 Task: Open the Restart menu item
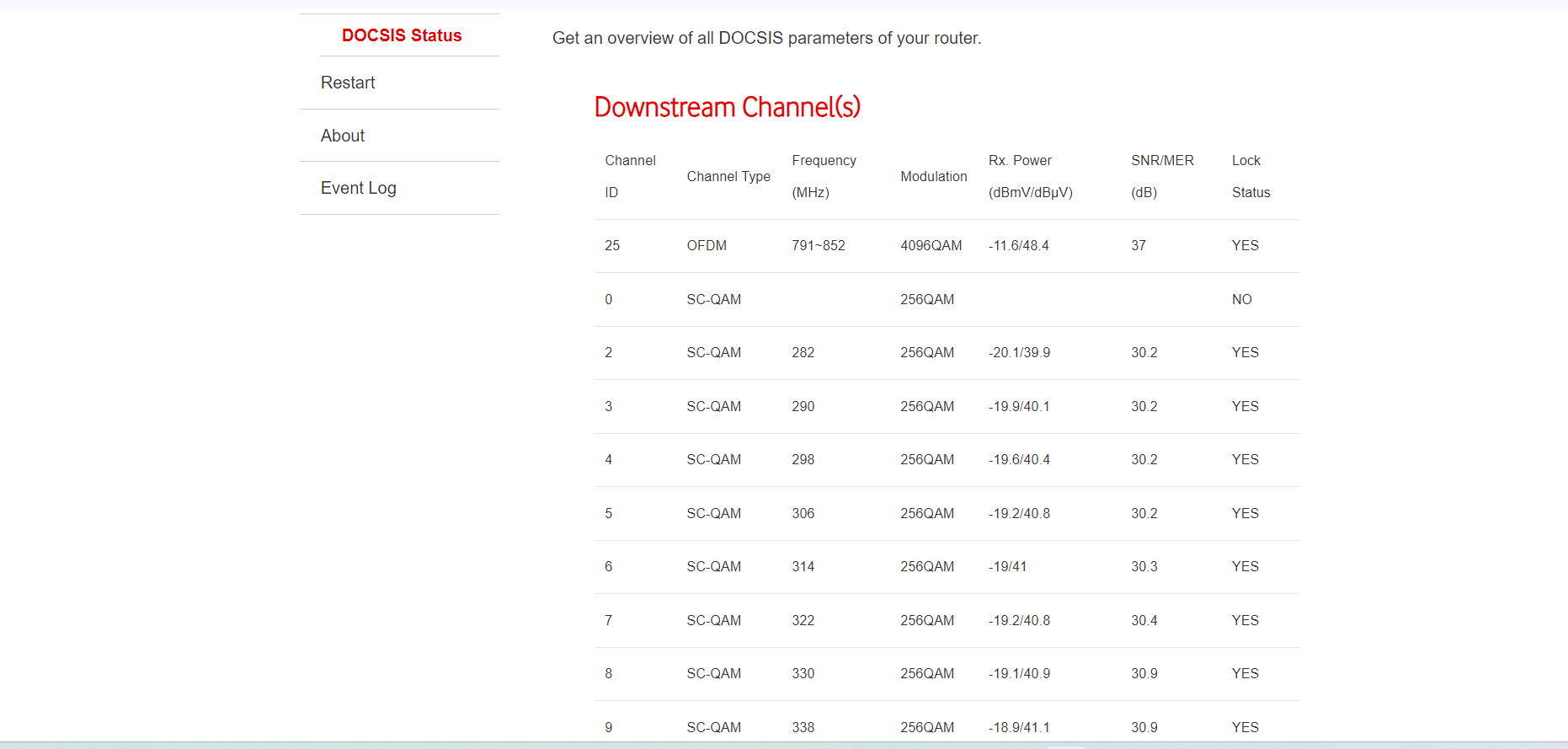tap(348, 83)
